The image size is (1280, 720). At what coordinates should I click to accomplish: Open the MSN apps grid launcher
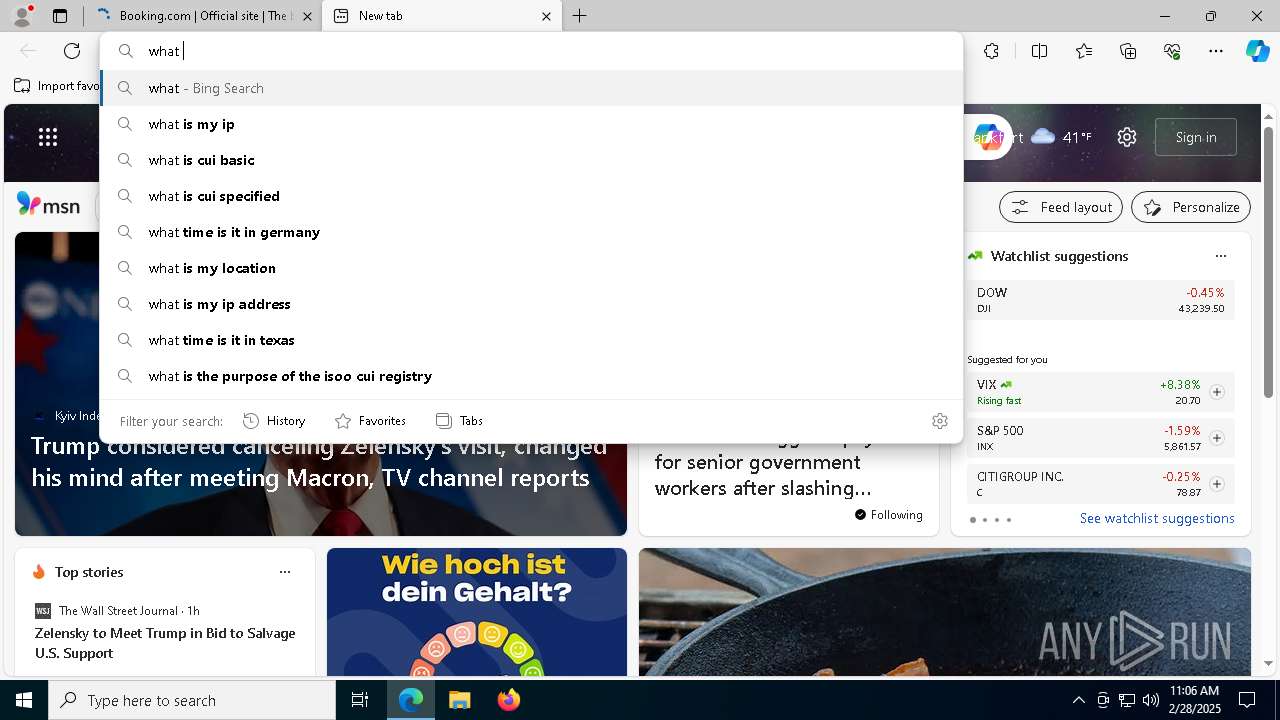click(48, 137)
